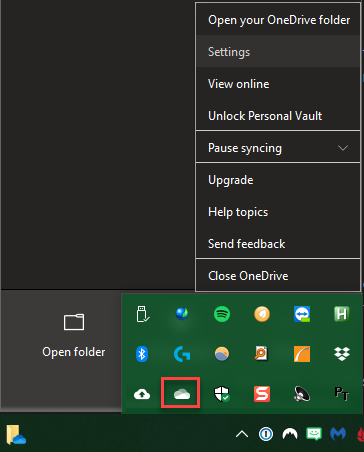Open the green chat smiley taskbar icon

click(314, 434)
